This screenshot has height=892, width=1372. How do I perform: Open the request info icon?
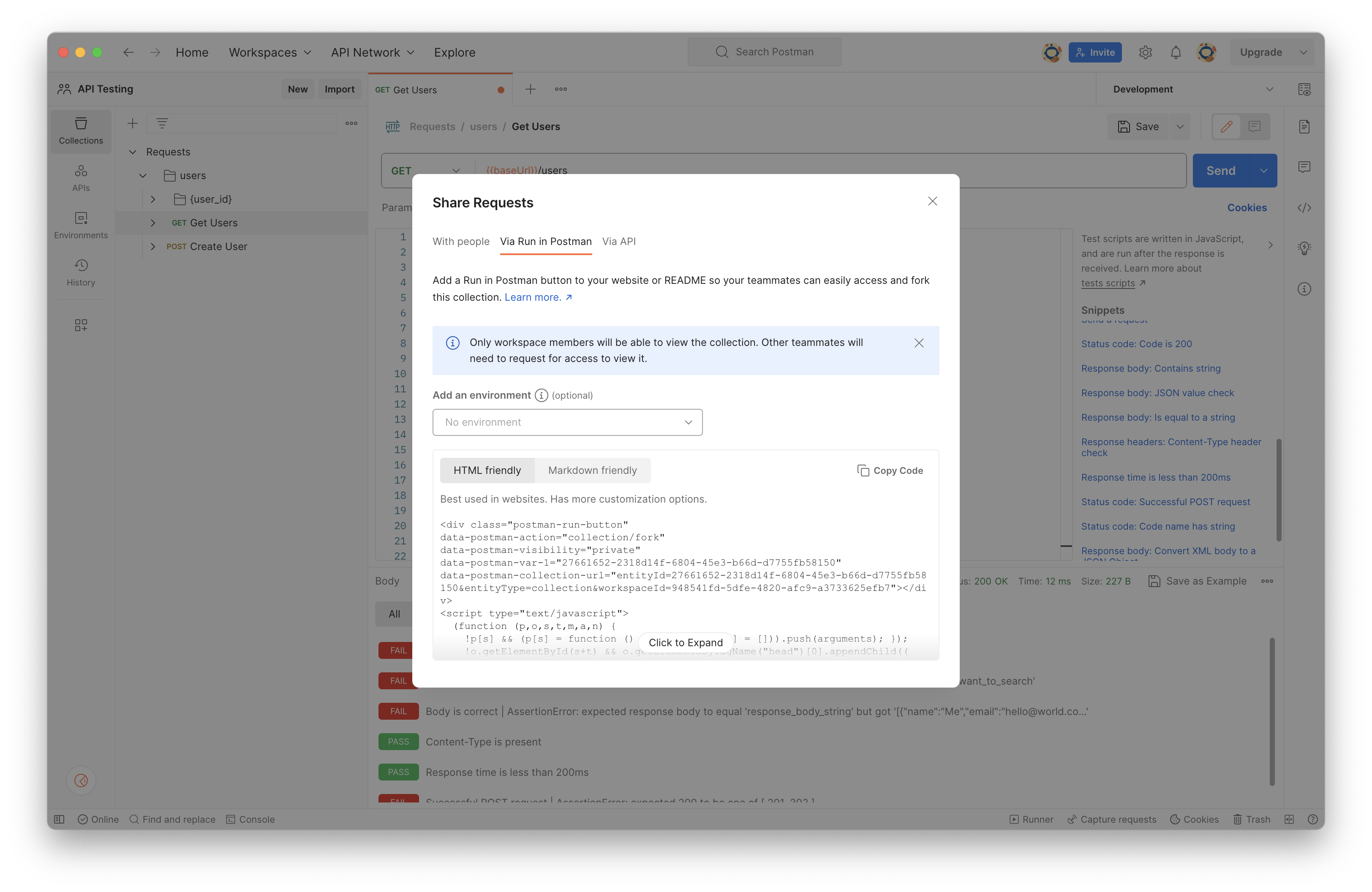click(1304, 289)
